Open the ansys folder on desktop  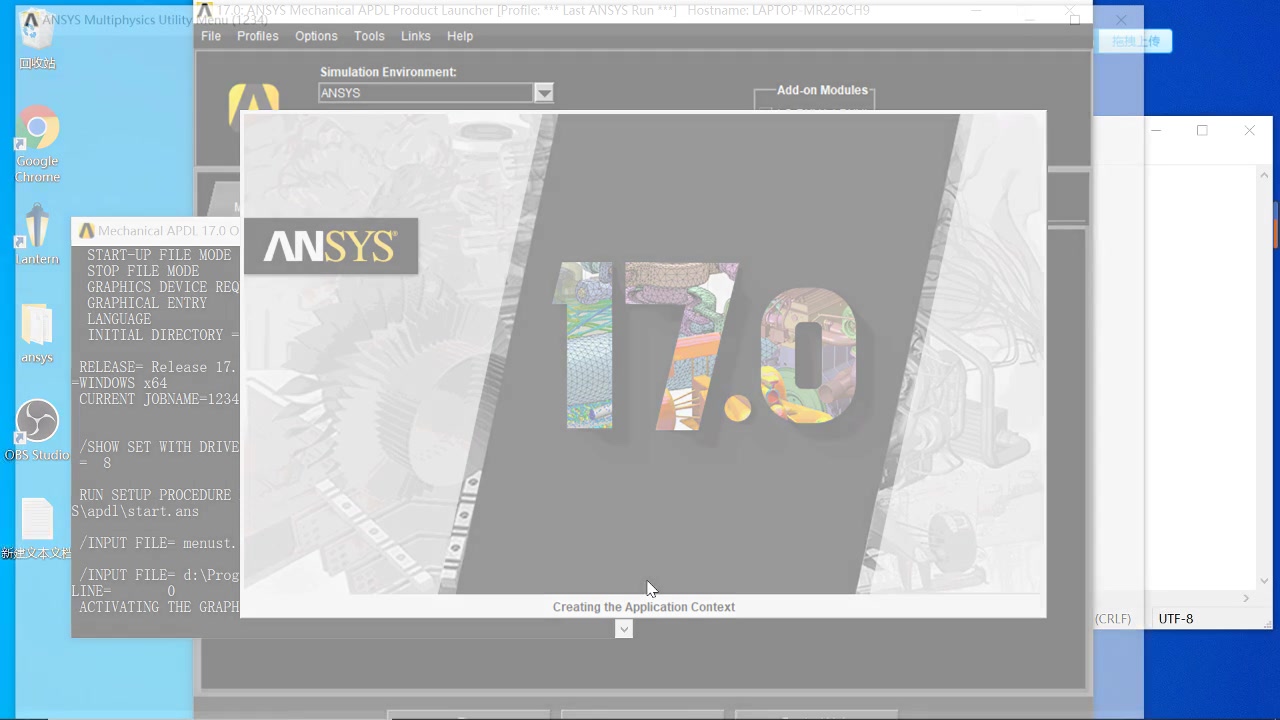[x=37, y=333]
